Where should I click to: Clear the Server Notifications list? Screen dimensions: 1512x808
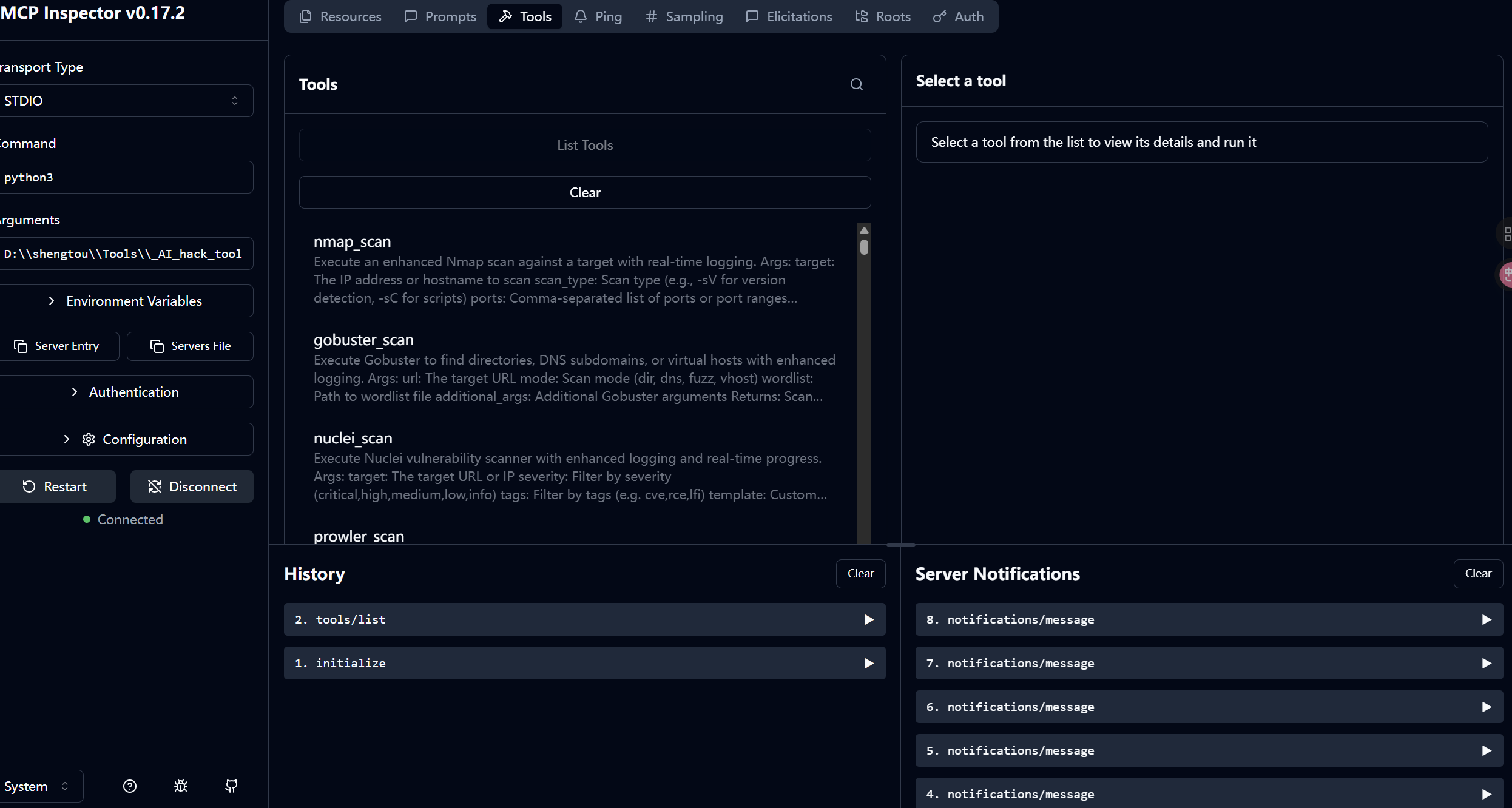tap(1477, 573)
